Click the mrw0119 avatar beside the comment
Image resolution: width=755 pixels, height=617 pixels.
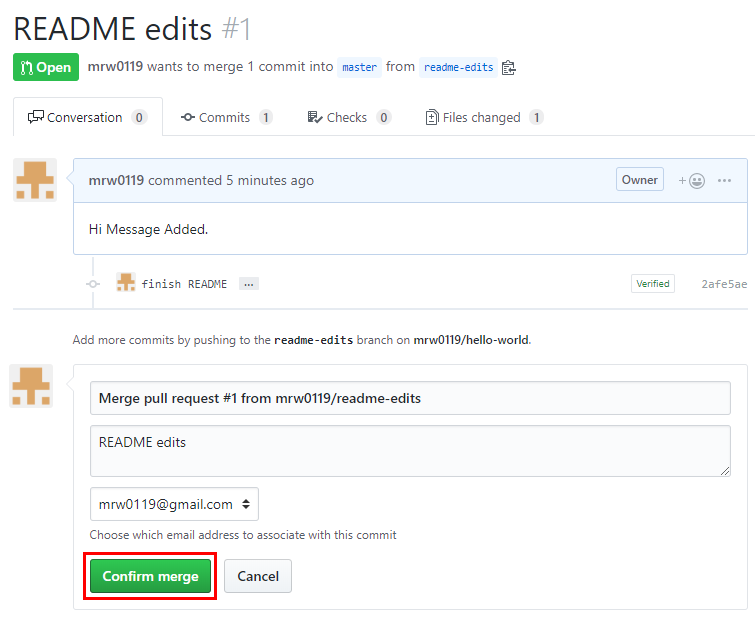[x=35, y=180]
